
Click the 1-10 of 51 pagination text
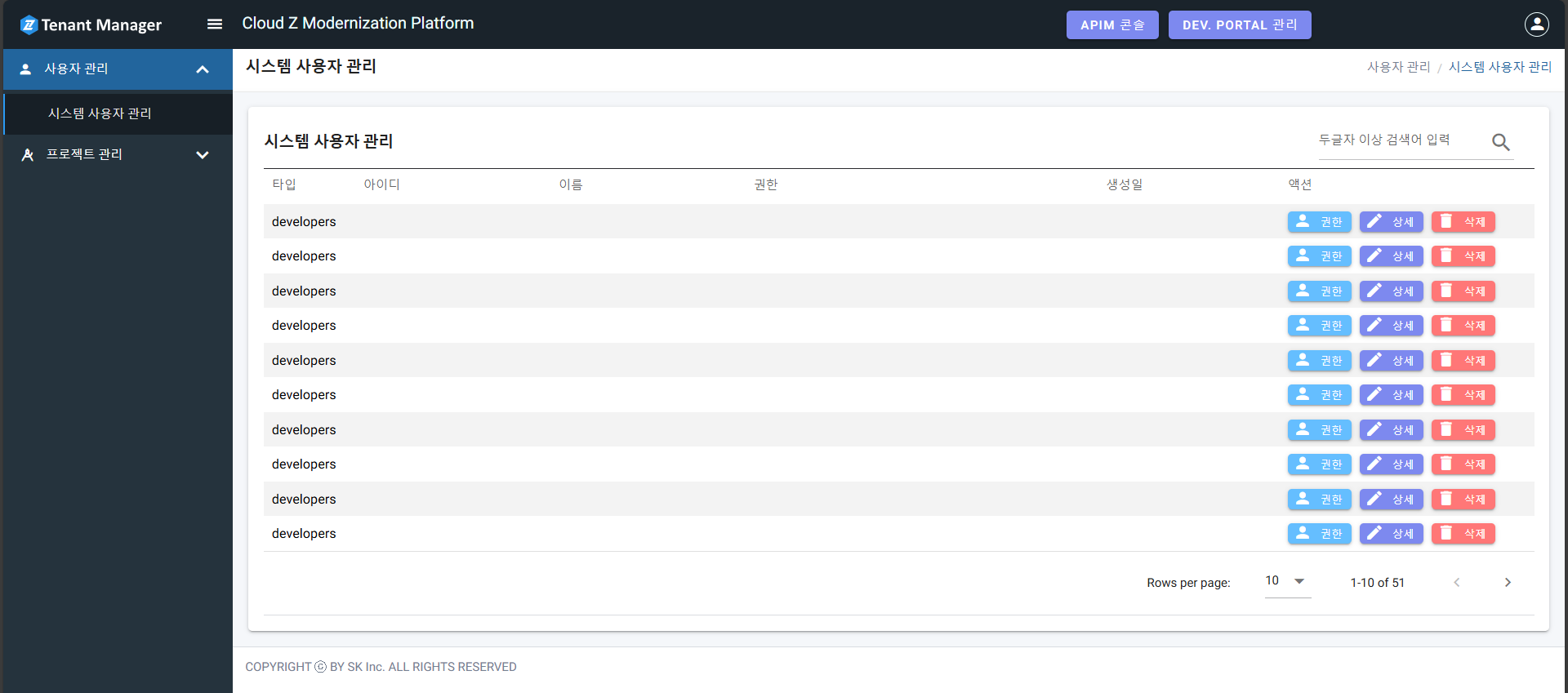click(x=1377, y=583)
